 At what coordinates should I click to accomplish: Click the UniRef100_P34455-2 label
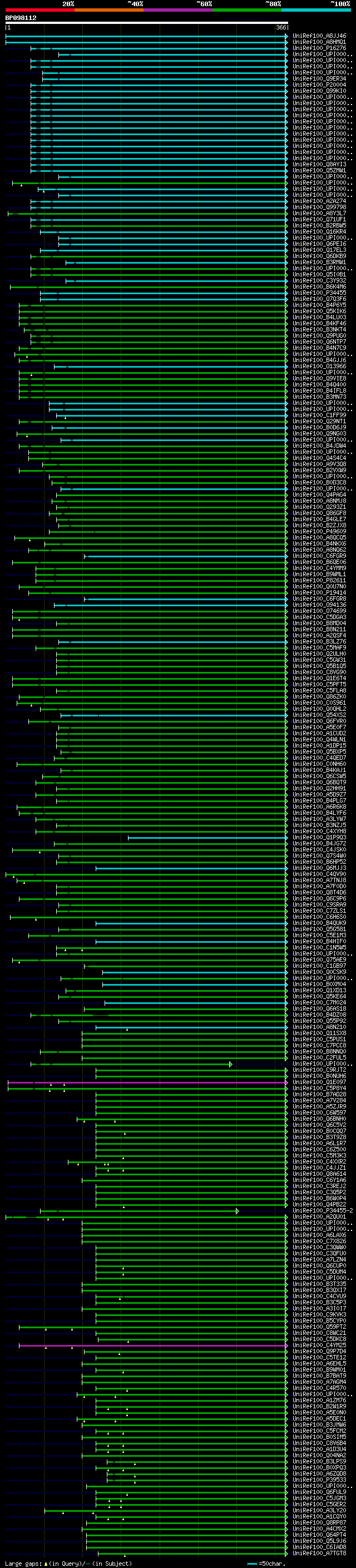point(323,1210)
